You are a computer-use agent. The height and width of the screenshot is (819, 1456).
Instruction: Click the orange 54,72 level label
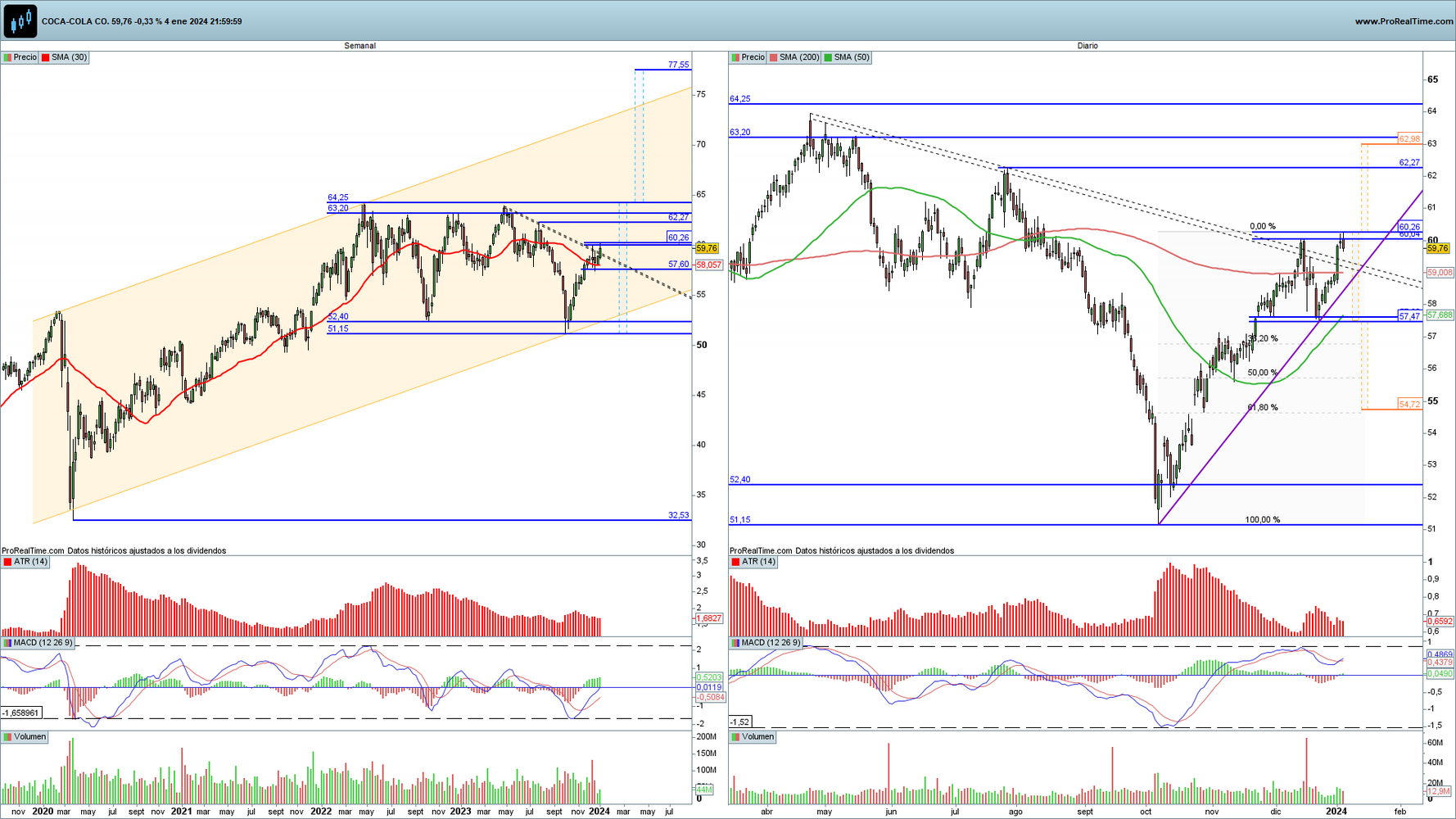pos(1409,405)
